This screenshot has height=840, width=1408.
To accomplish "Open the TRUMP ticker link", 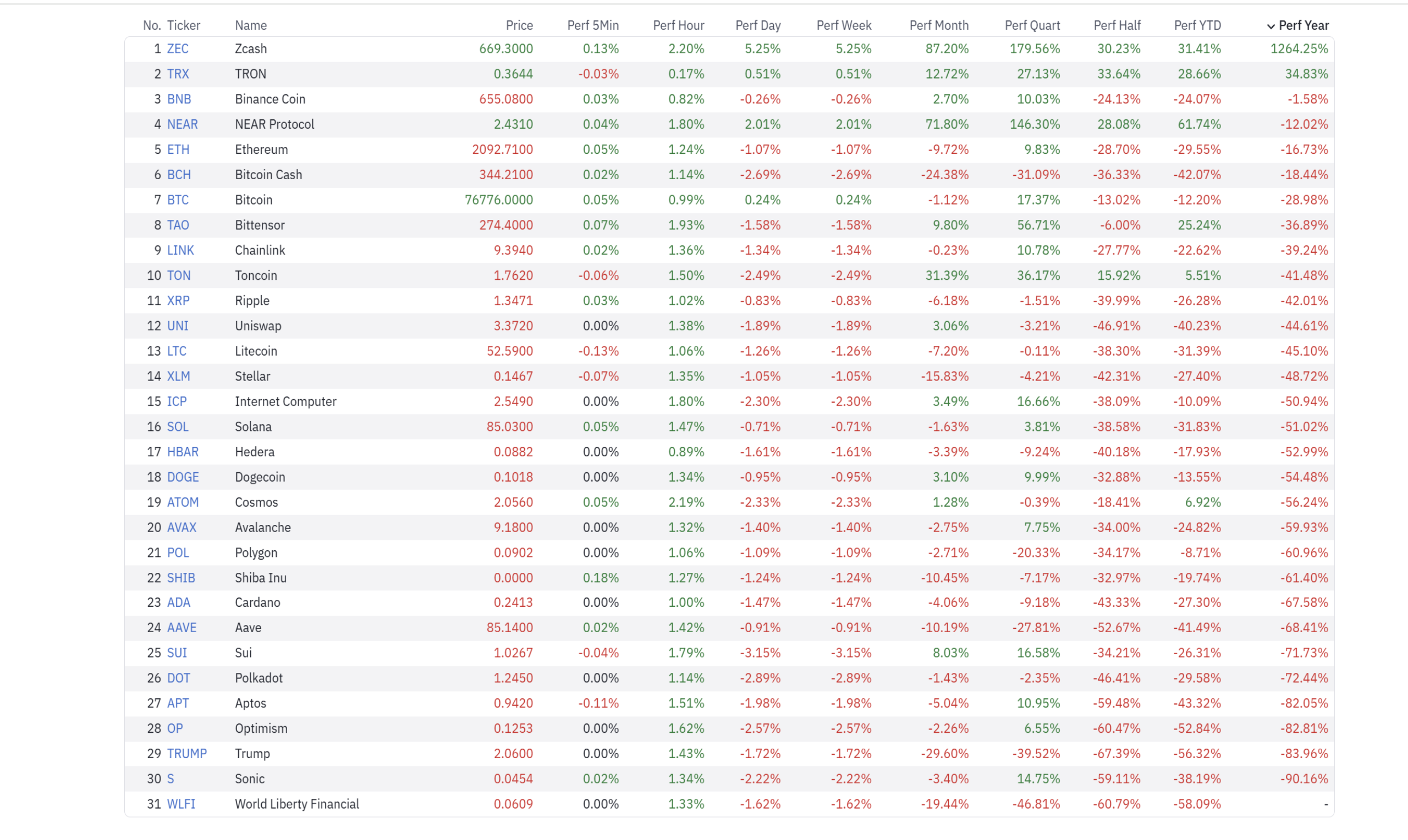I will pos(187,753).
